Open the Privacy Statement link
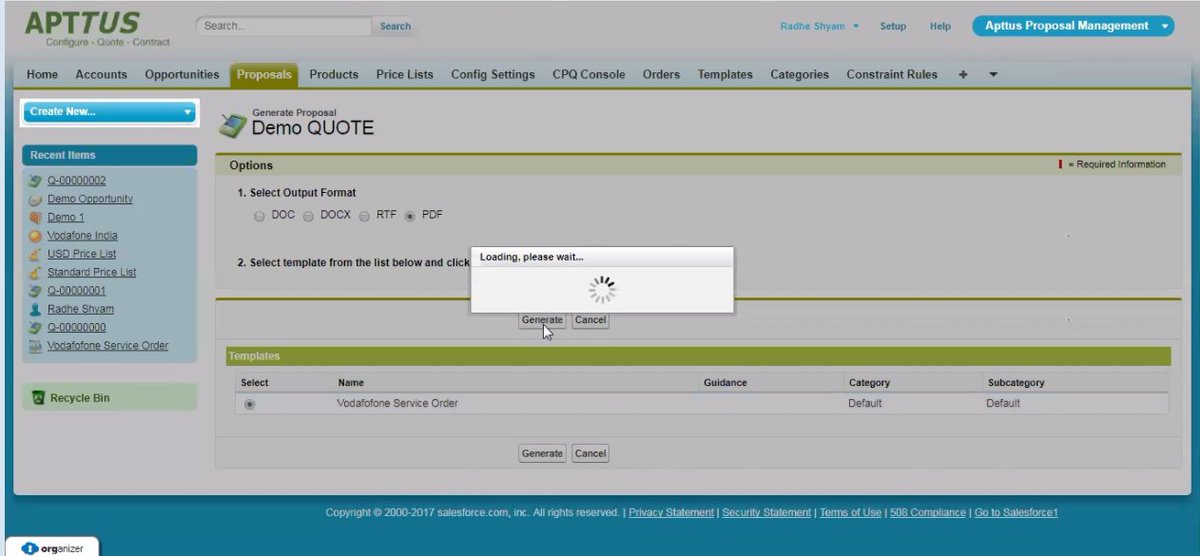 click(x=671, y=512)
